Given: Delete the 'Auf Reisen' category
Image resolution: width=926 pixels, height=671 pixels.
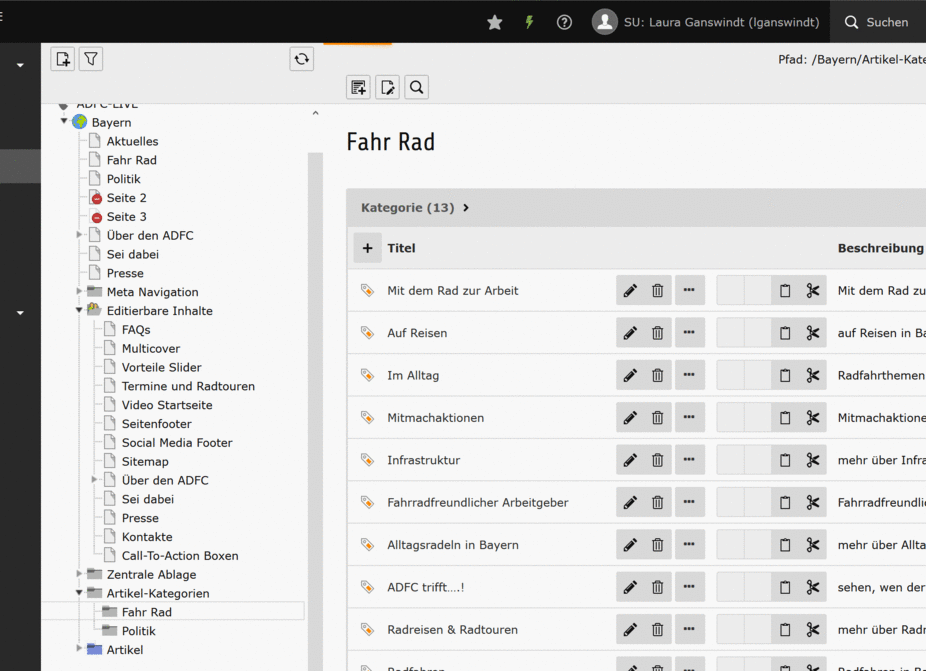Looking at the screenshot, I should coord(657,333).
